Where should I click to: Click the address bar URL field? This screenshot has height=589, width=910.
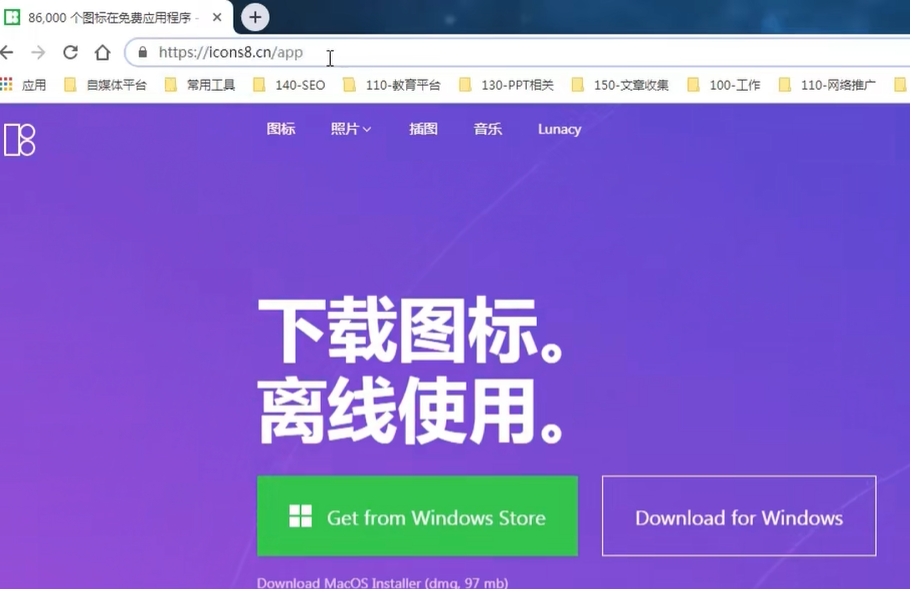point(517,52)
